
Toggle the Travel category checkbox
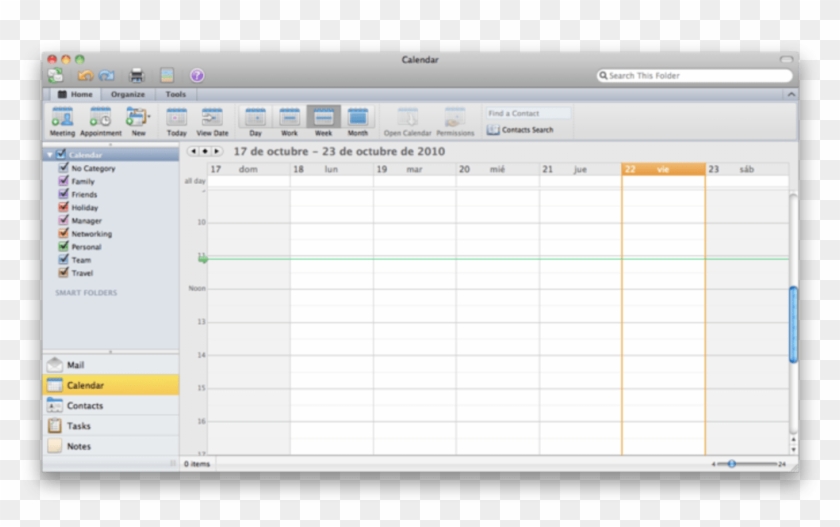point(63,273)
